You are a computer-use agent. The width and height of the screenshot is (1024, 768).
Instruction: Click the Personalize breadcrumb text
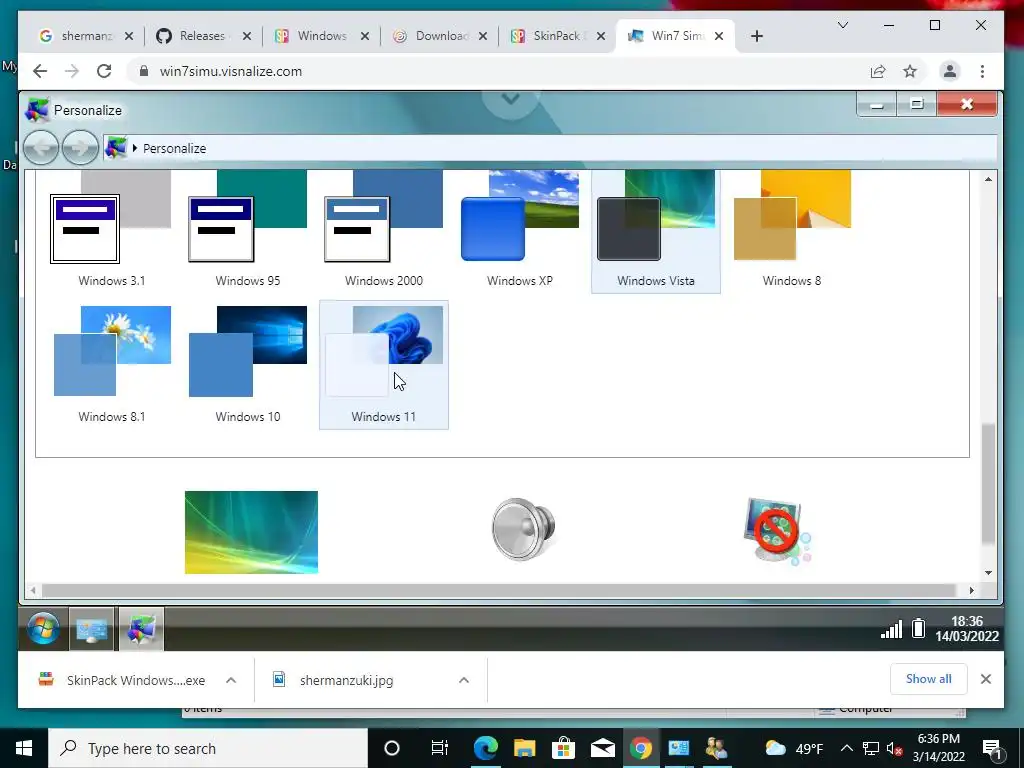174,148
